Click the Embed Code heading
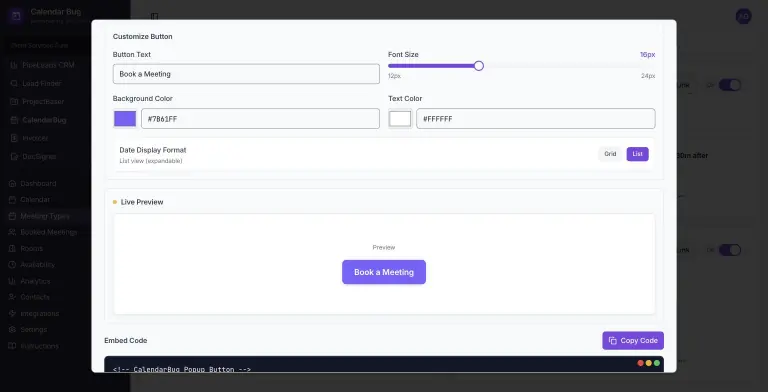Screen dimensions: 768x392 [x=125, y=341]
